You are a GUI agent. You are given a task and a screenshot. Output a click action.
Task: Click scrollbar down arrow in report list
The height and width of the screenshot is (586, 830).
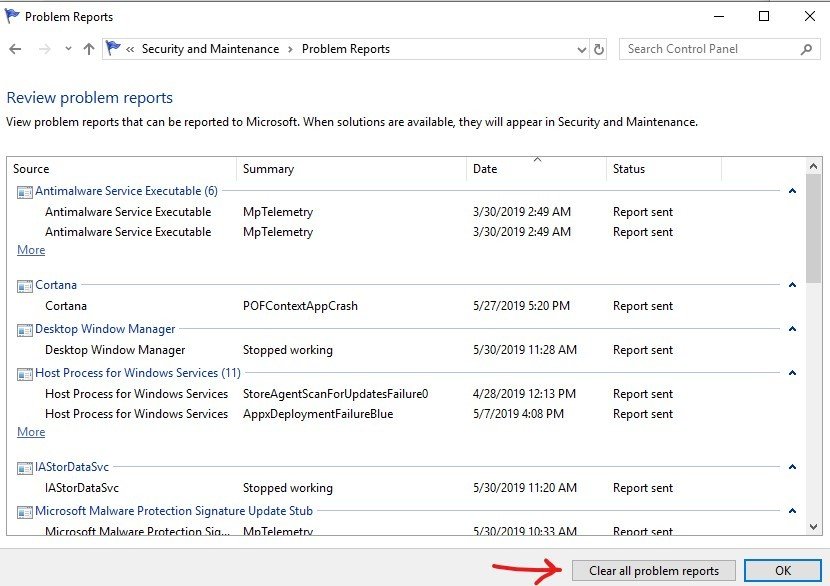coord(814,527)
